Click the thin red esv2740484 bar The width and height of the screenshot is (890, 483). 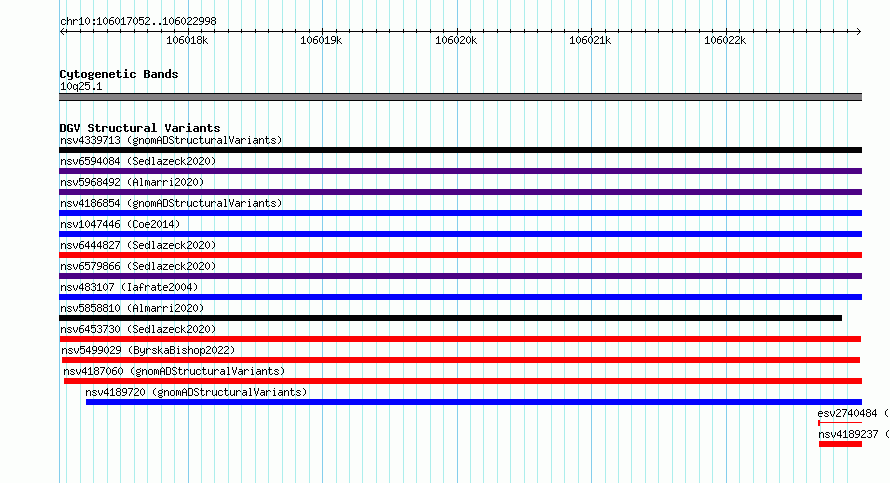point(840,423)
